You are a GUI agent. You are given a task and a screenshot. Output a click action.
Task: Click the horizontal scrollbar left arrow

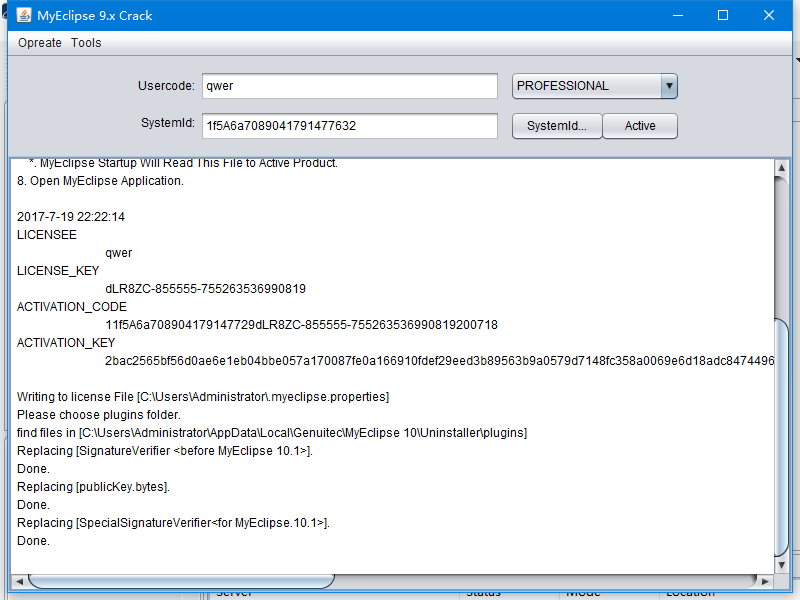coord(19,581)
